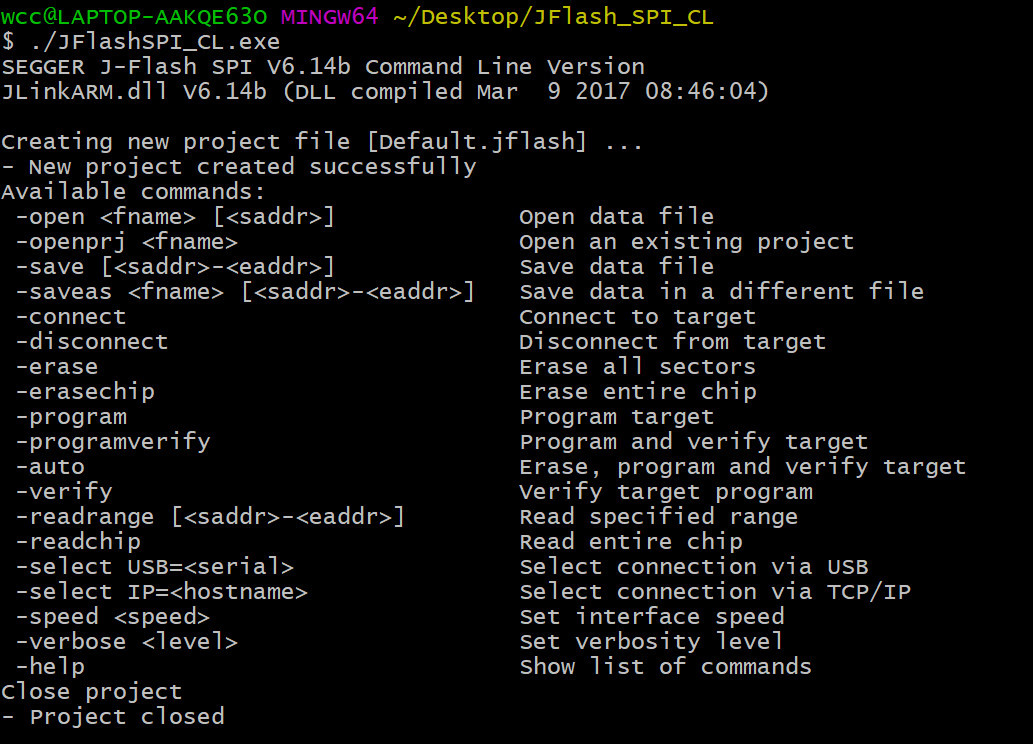Screen dimensions: 1033x744
Task: Click the -select IP=<hostname> command
Action: tap(162, 592)
